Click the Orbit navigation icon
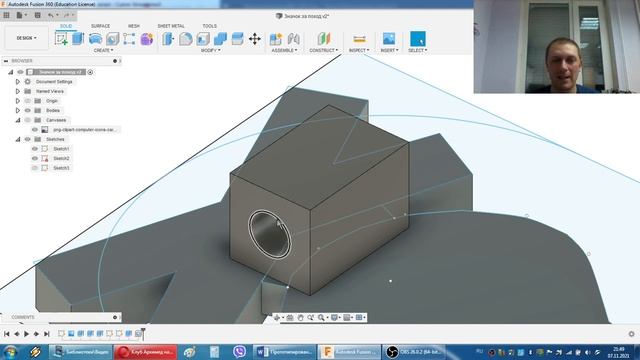640x360 pixels. pyautogui.click(x=277, y=318)
